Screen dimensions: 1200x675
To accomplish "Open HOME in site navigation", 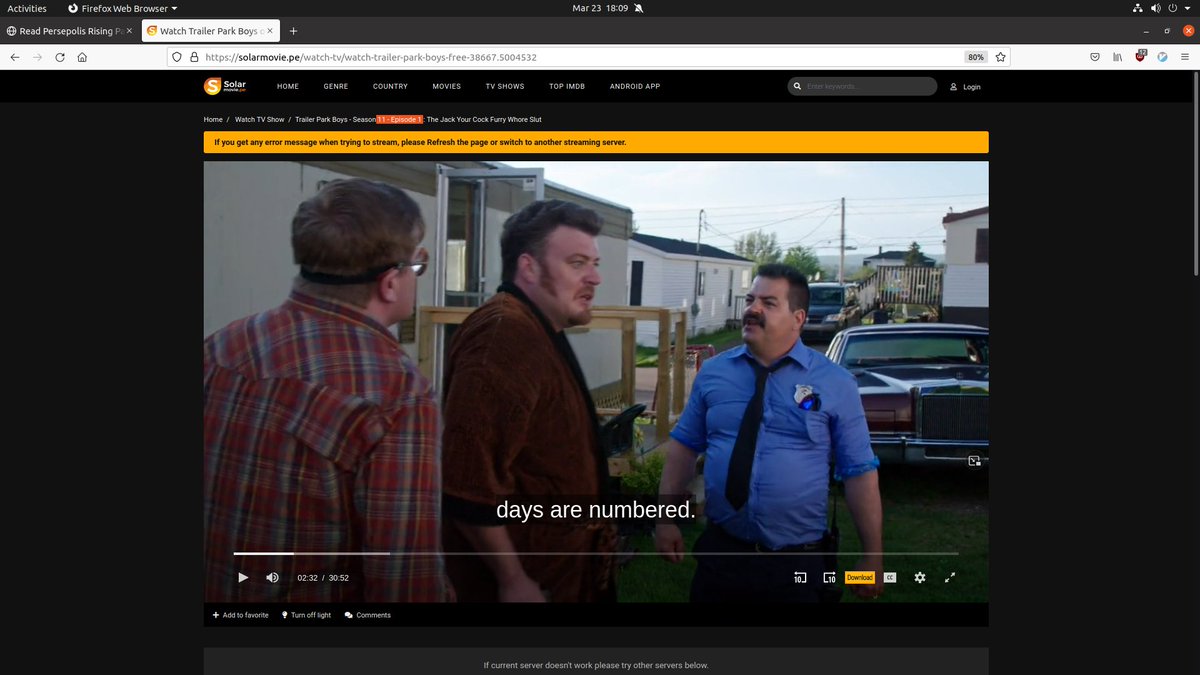I will (x=288, y=87).
